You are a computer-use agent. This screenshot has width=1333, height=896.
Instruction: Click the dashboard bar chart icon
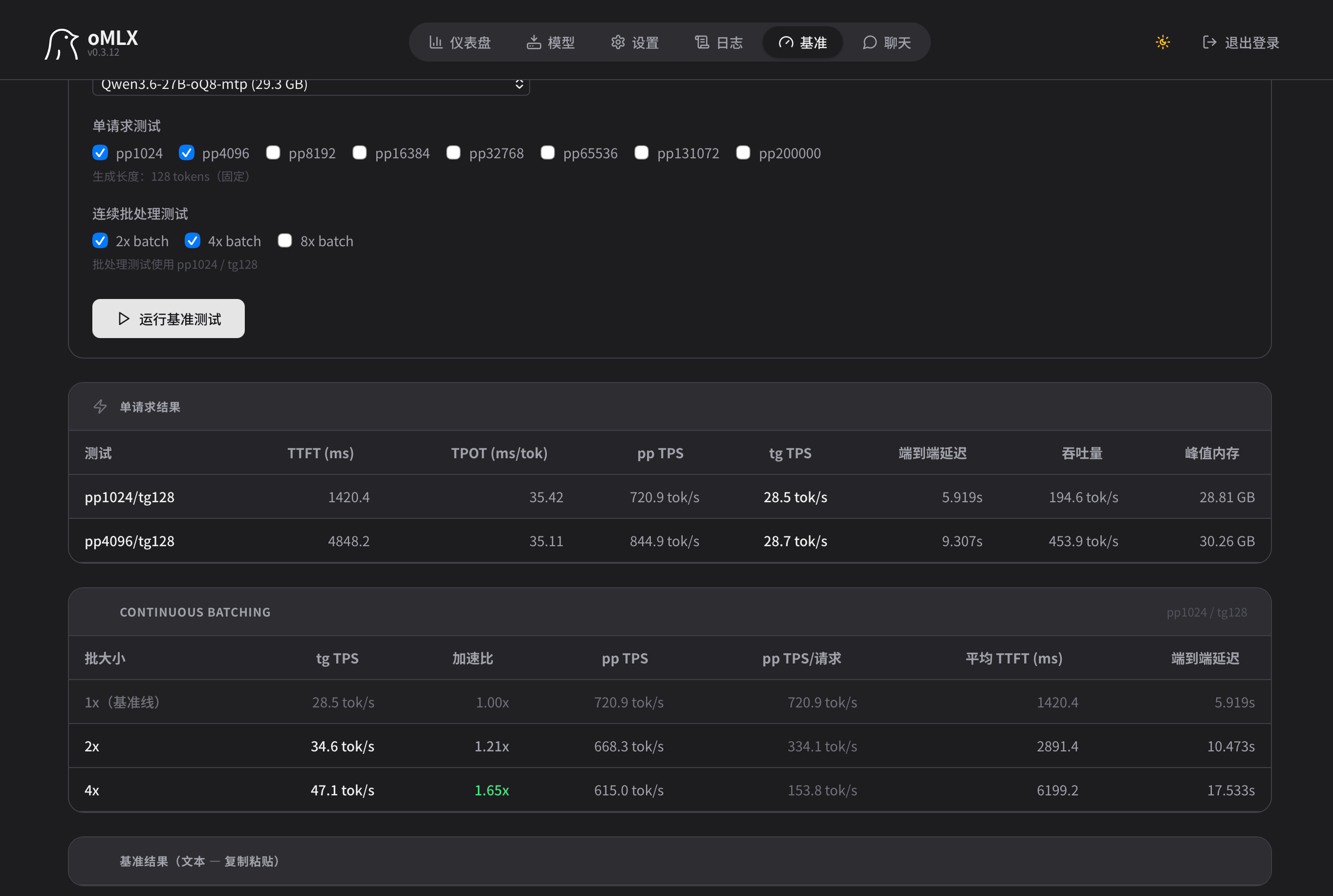pos(436,43)
